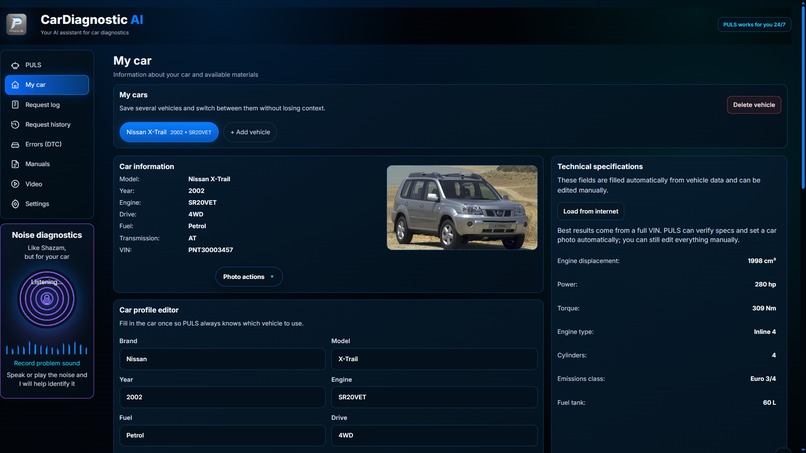The image size is (806, 453).
Task: Expand the Photo actions dropdown
Action: 249,277
